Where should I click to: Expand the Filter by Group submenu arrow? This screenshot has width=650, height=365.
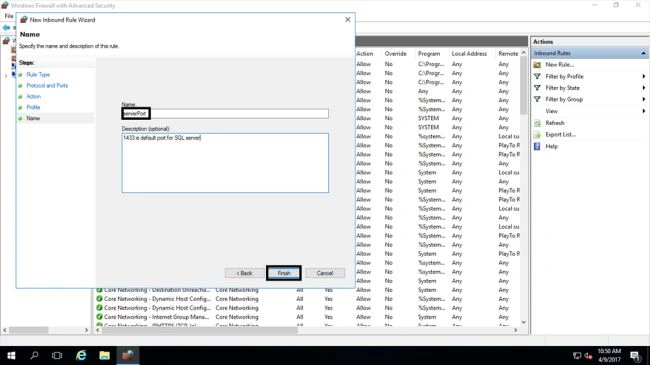pyautogui.click(x=643, y=100)
